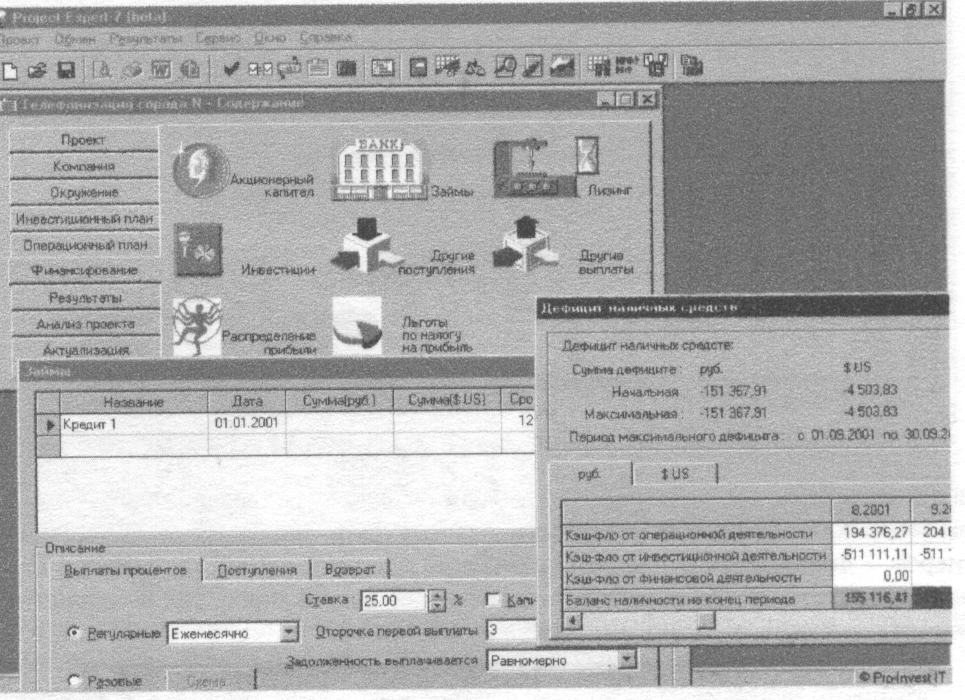
Task: Click the pencil report toolbar icon
Action: [x=533, y=66]
